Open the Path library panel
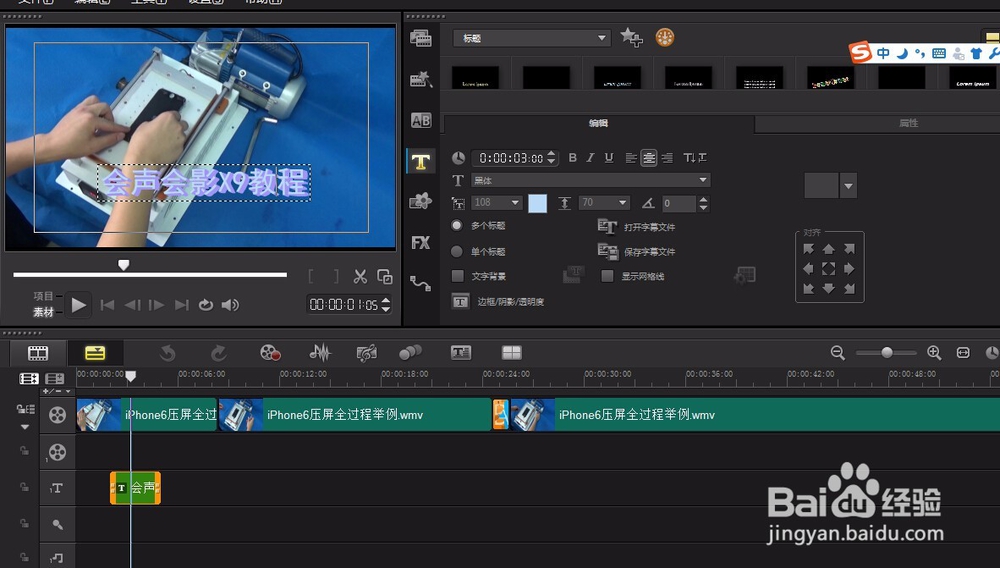The image size is (1000, 568). (x=420, y=283)
